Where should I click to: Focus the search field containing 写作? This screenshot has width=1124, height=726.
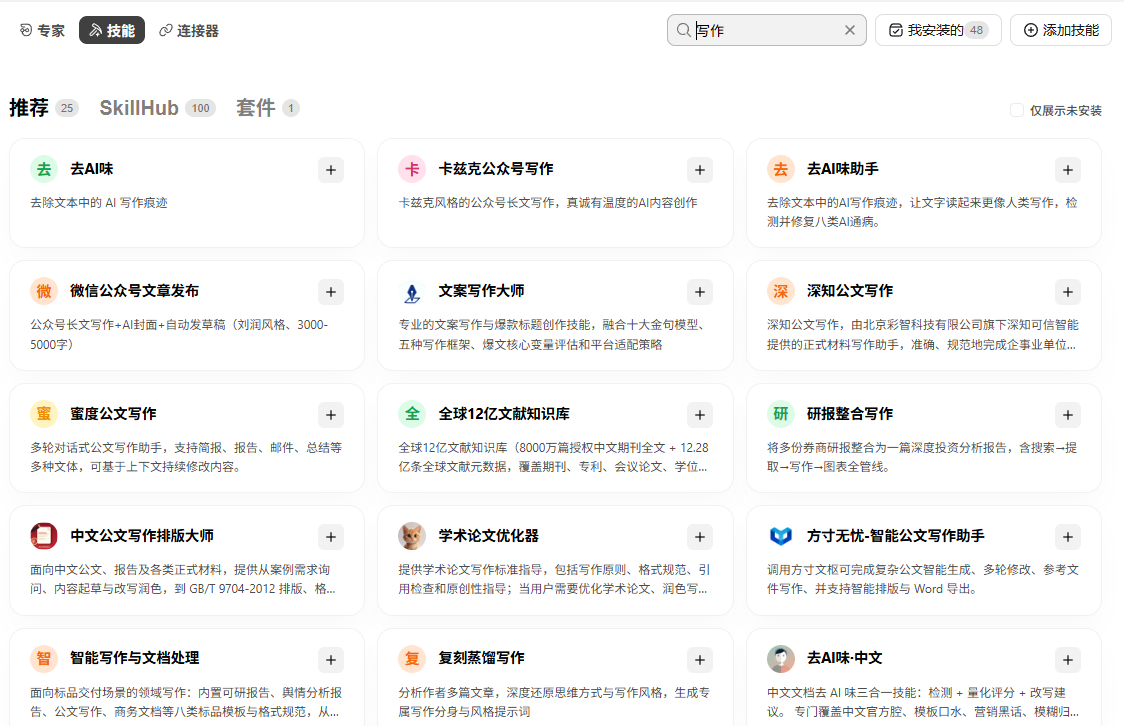[x=767, y=30]
